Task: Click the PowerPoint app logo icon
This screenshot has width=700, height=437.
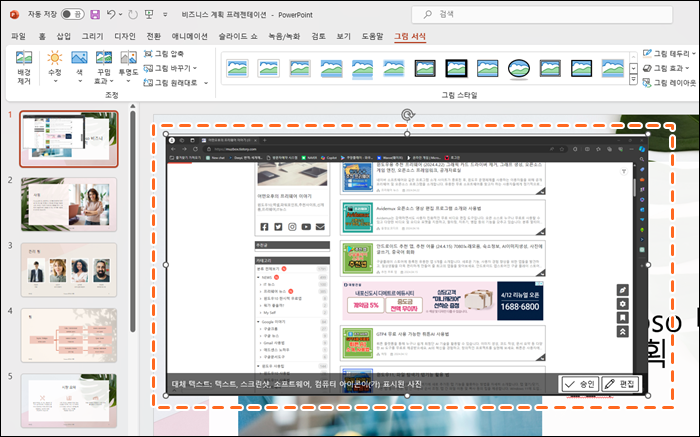Action: point(14,14)
